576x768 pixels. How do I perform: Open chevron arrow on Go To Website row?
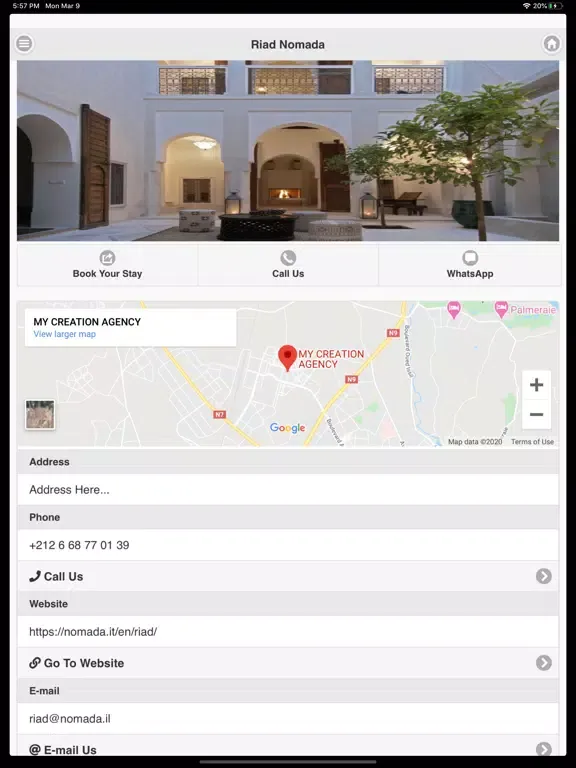point(544,663)
